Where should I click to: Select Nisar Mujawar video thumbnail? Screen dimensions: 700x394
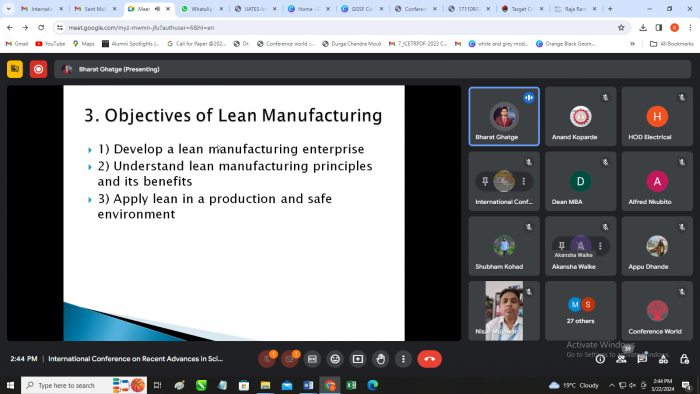[504, 311]
